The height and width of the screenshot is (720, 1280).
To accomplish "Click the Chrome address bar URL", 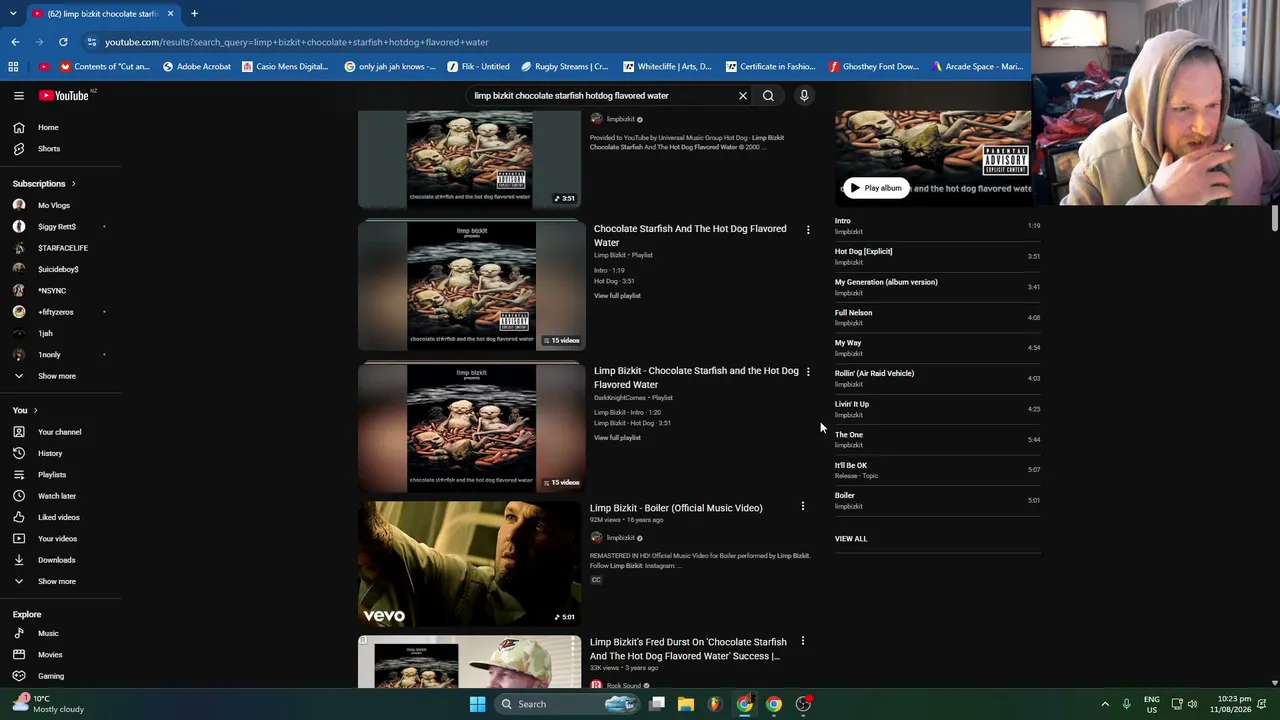I will [x=297, y=42].
